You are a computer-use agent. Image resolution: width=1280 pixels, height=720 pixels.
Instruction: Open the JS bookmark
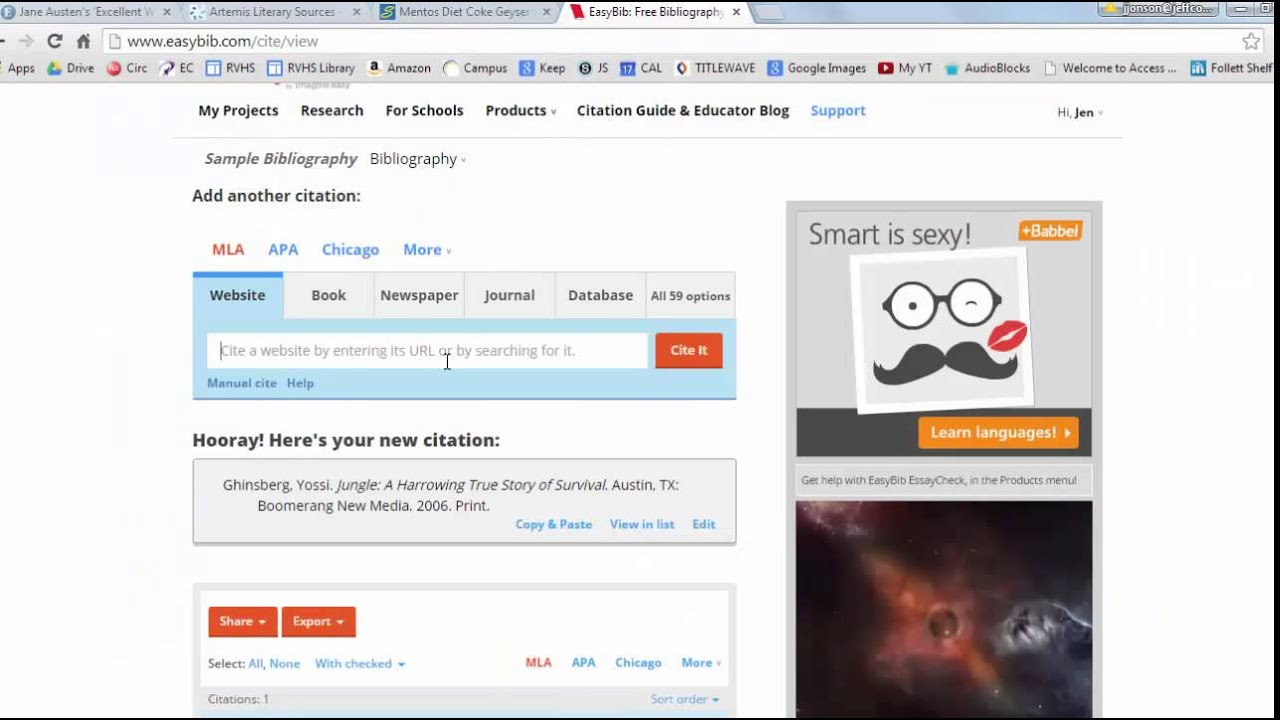(x=592, y=68)
